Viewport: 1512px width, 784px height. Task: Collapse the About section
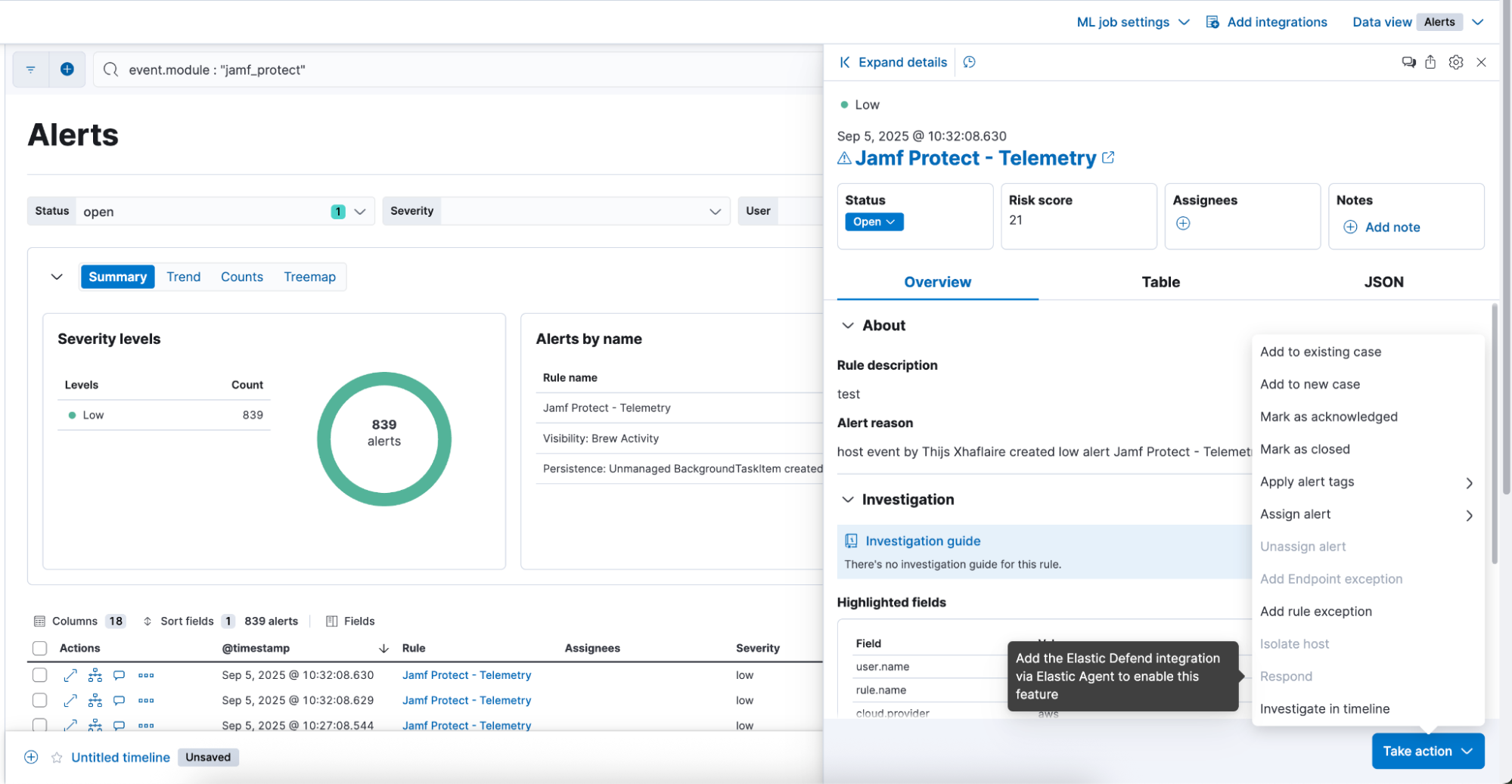pyautogui.click(x=848, y=325)
